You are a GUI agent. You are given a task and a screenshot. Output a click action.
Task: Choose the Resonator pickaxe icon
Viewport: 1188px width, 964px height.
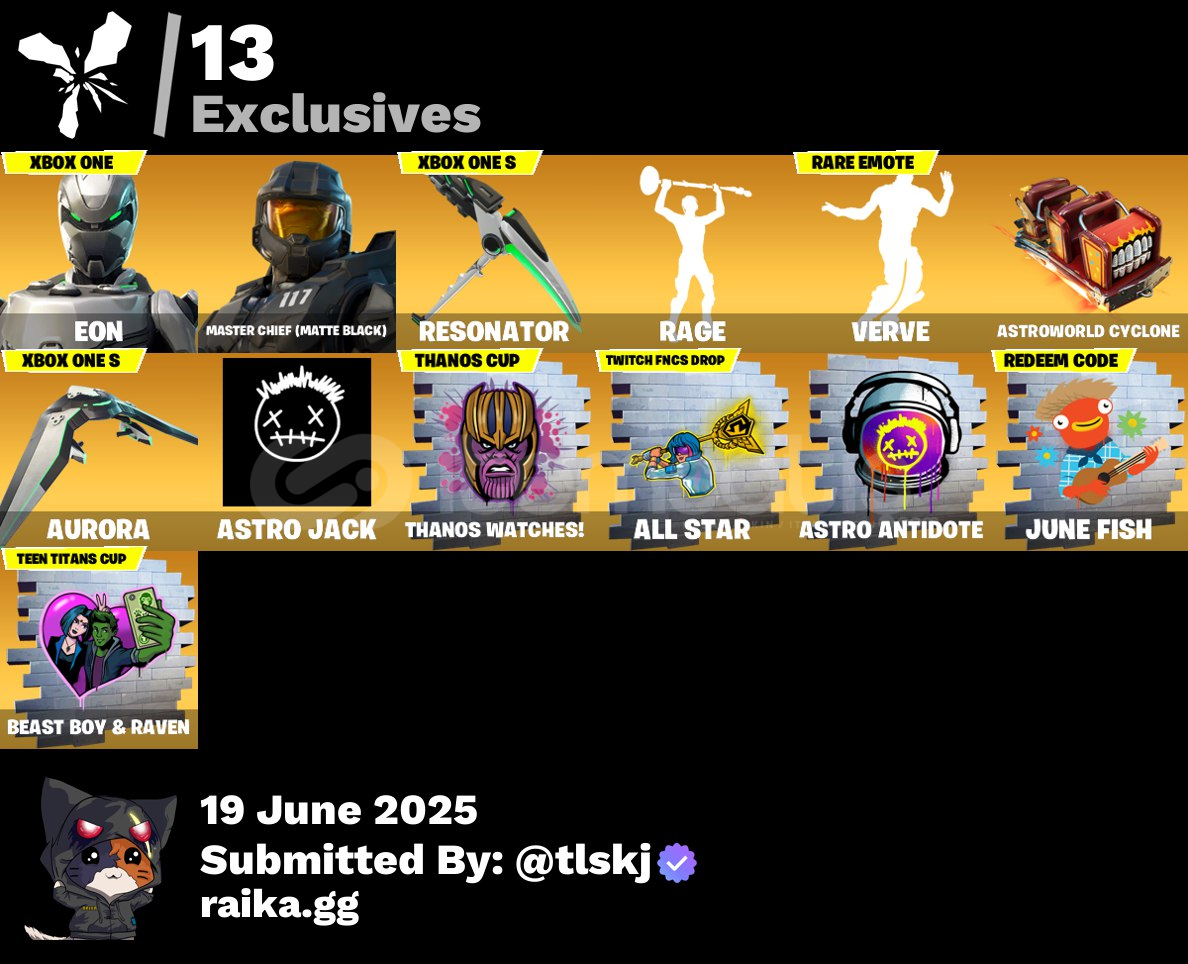[x=495, y=253]
